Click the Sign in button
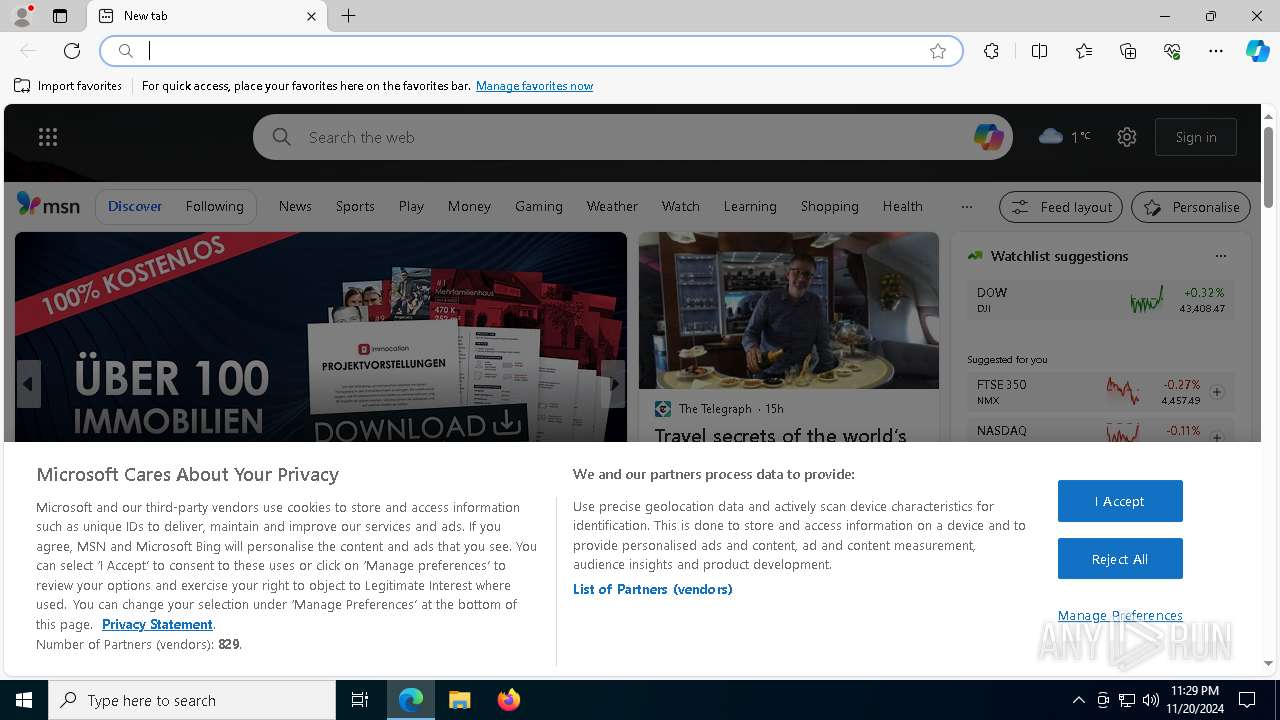Viewport: 1280px width, 720px height. [1196, 137]
